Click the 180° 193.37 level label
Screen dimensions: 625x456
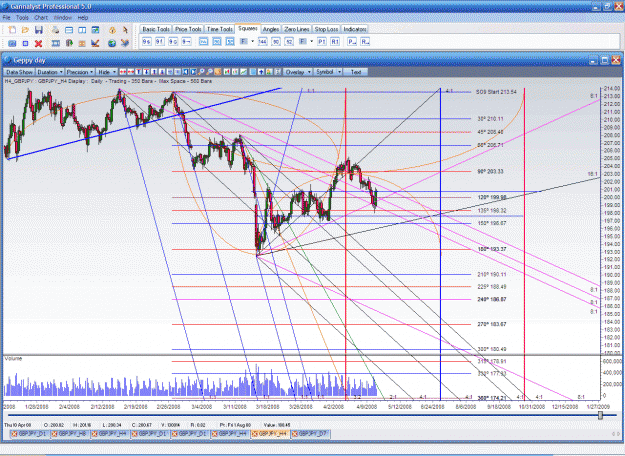(492, 249)
